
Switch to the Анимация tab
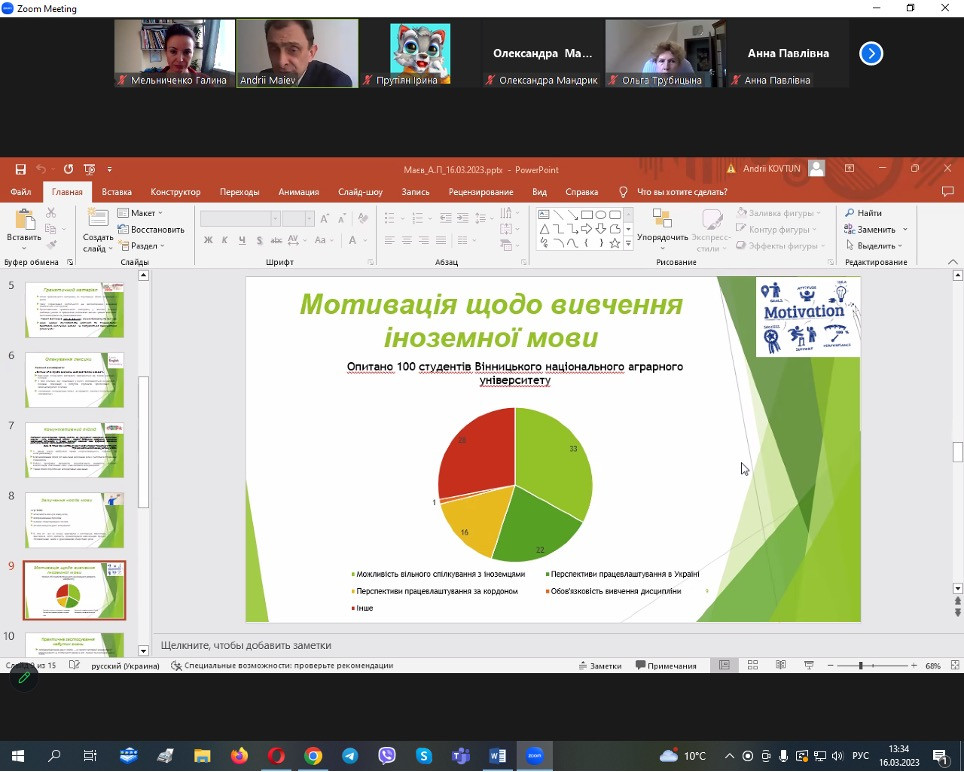coord(298,192)
